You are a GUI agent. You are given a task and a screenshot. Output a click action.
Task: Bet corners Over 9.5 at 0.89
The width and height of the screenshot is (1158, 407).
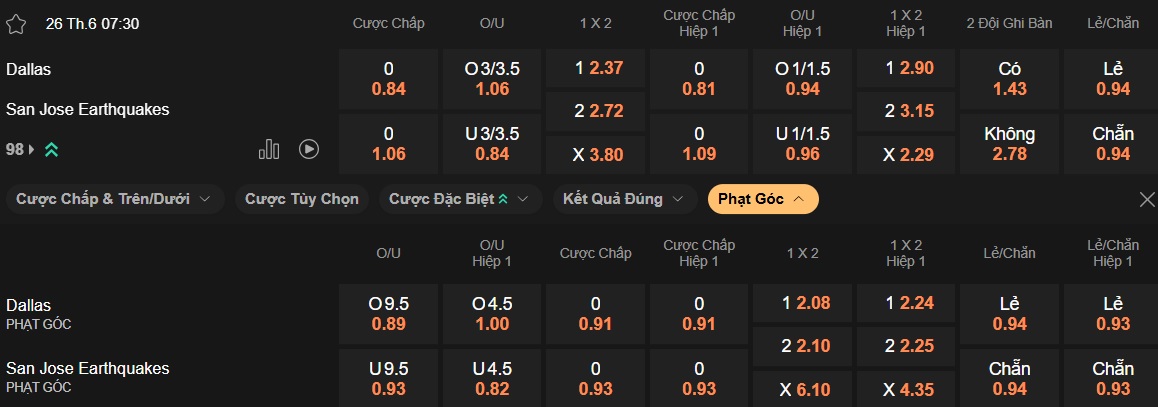pos(388,313)
